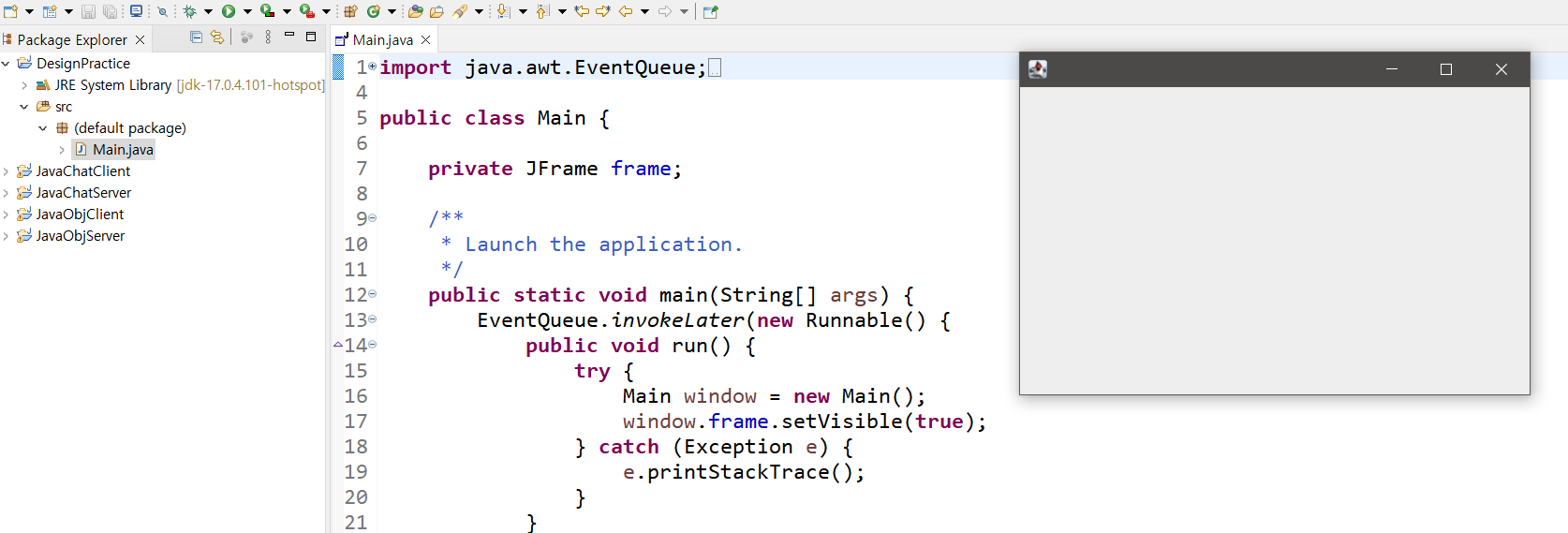Click the Open Task folder icon

coord(436,11)
